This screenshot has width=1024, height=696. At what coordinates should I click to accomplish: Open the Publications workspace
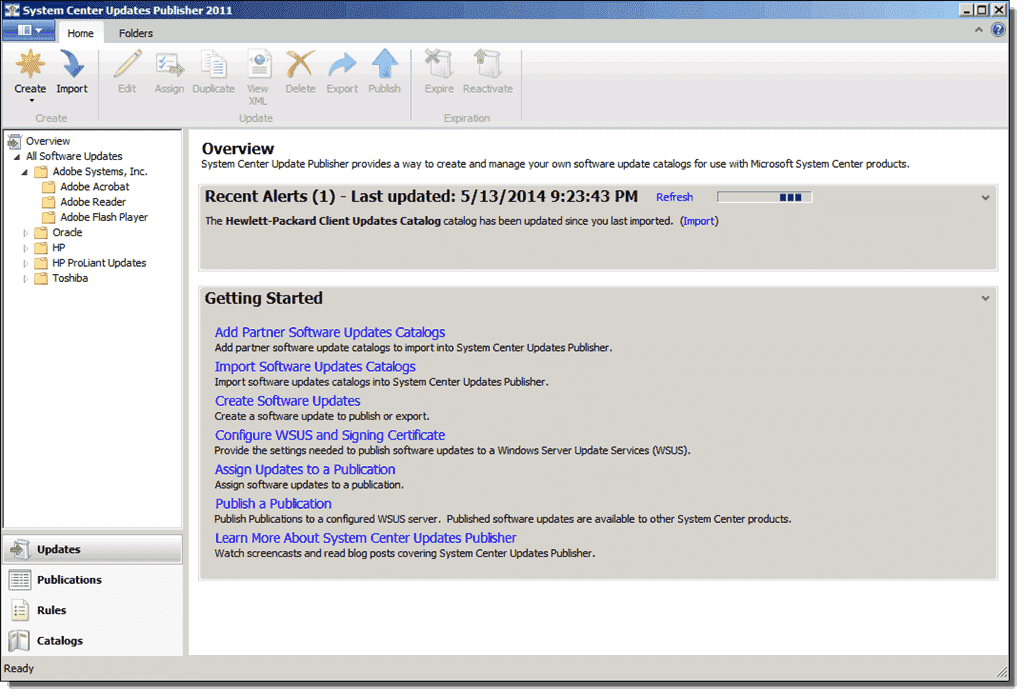tap(93, 580)
